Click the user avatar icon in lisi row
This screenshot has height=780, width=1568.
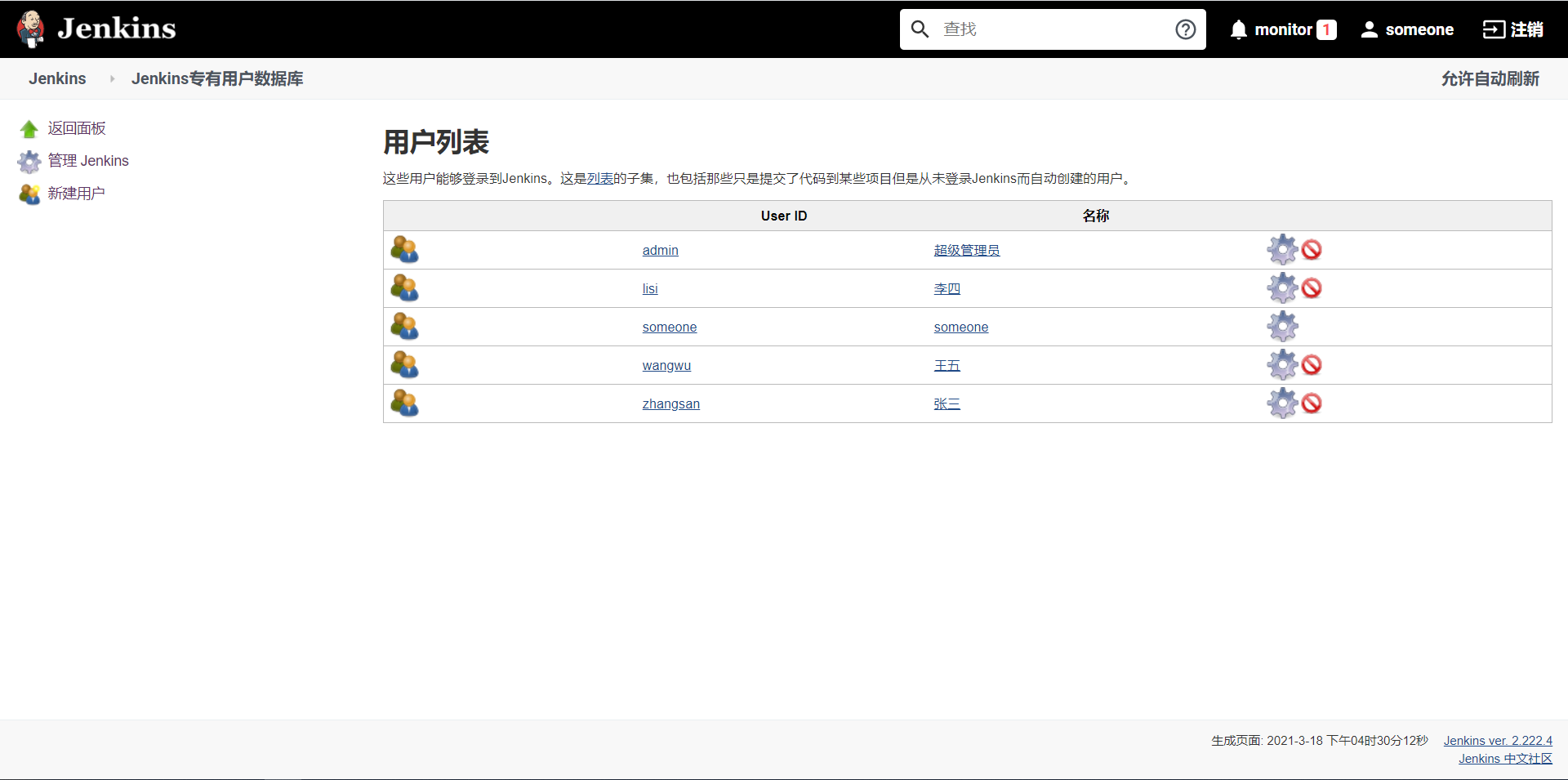tap(404, 288)
